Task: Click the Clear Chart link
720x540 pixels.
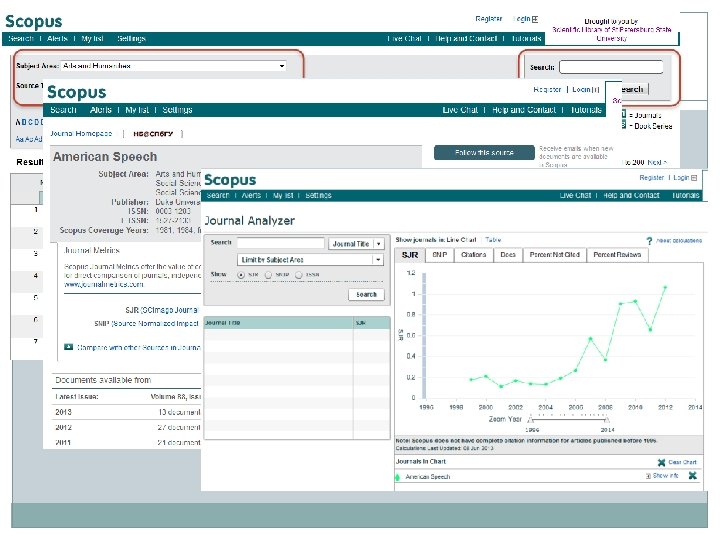Action: point(682,462)
